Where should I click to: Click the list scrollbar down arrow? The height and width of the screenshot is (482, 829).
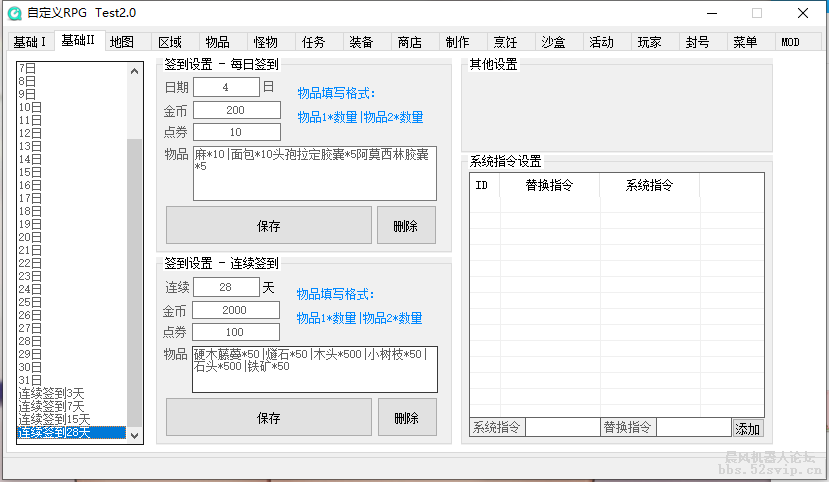(136, 434)
